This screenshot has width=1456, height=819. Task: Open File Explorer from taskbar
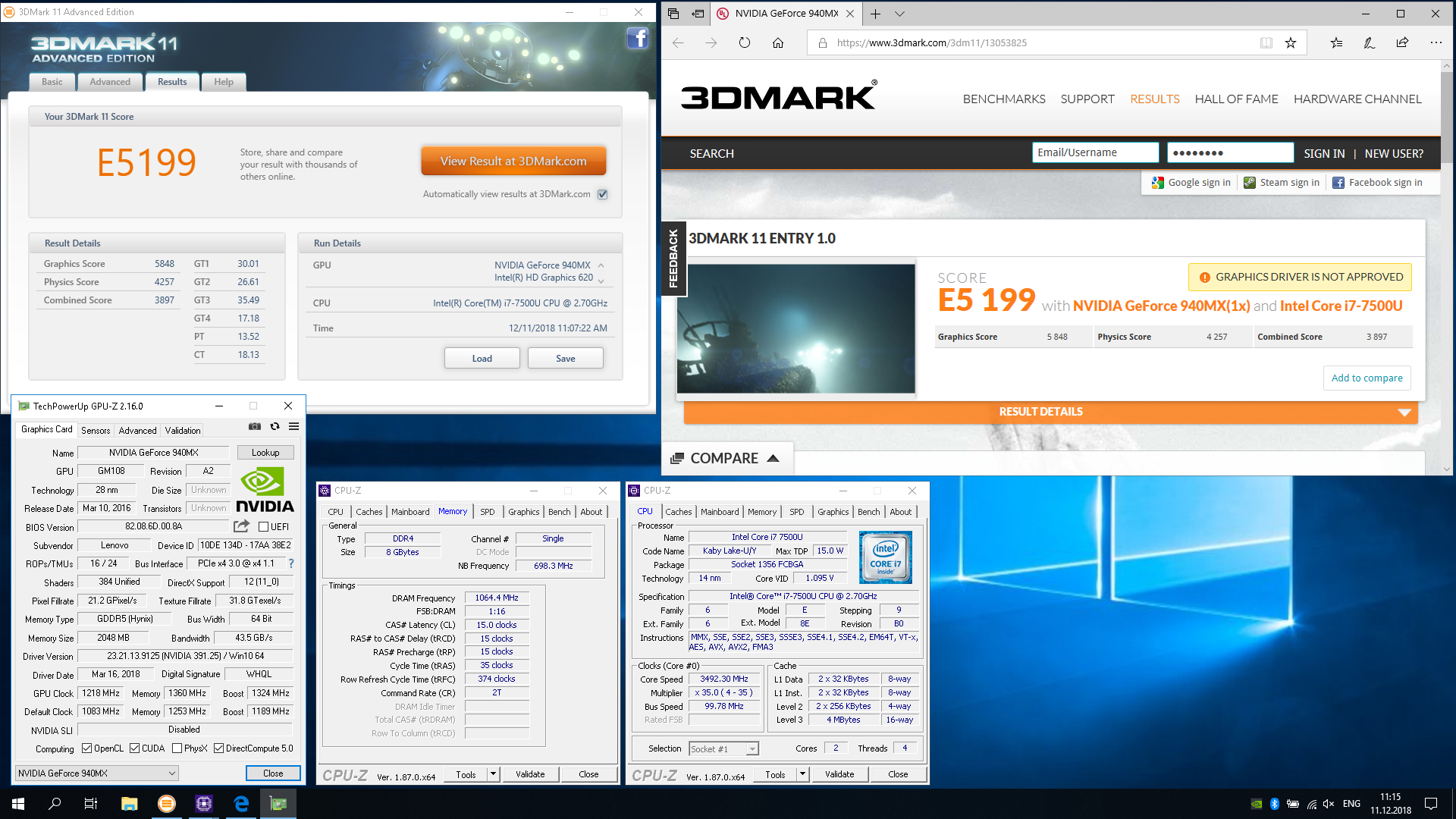tap(129, 804)
